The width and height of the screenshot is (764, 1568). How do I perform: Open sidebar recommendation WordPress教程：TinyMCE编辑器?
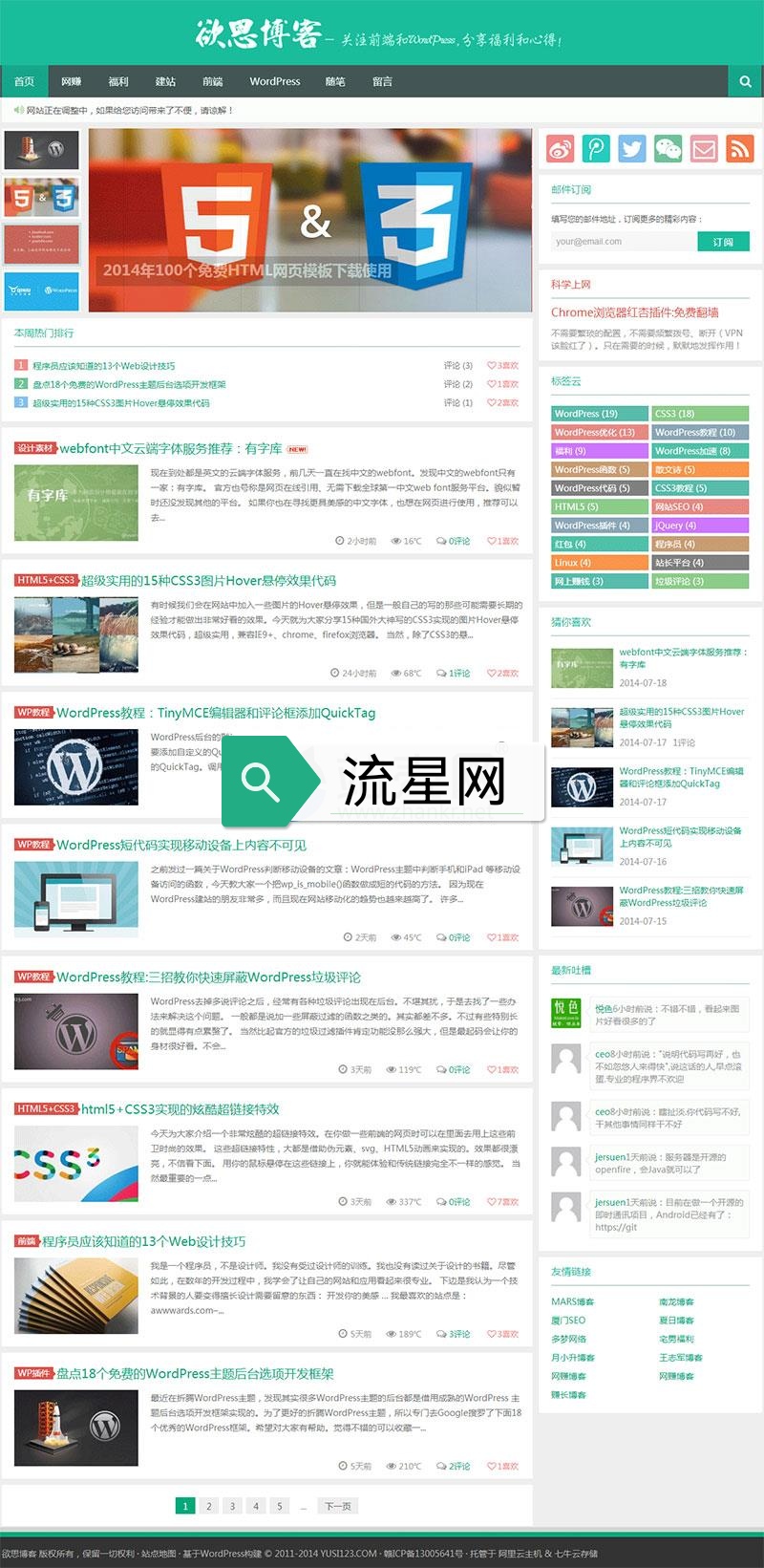[x=681, y=777]
